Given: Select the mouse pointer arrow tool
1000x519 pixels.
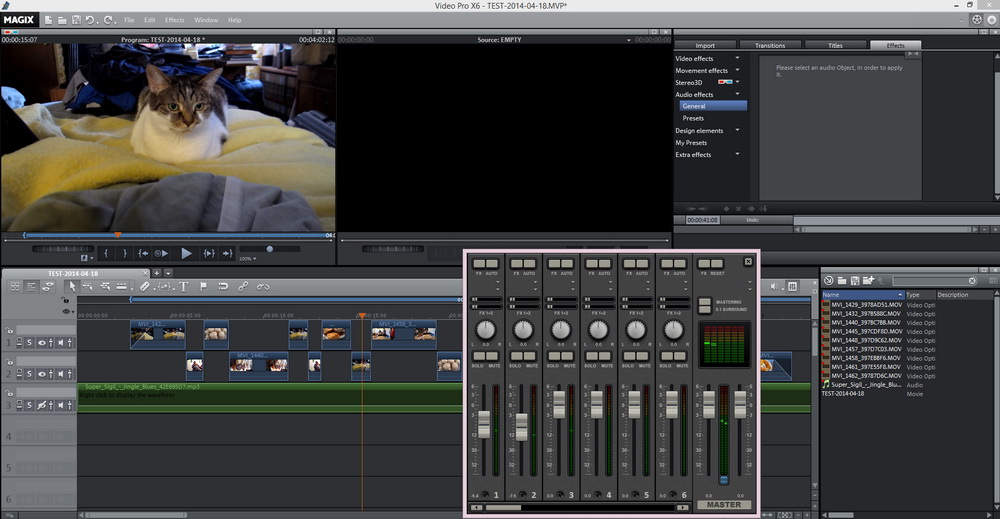Looking at the screenshot, I should (x=71, y=286).
